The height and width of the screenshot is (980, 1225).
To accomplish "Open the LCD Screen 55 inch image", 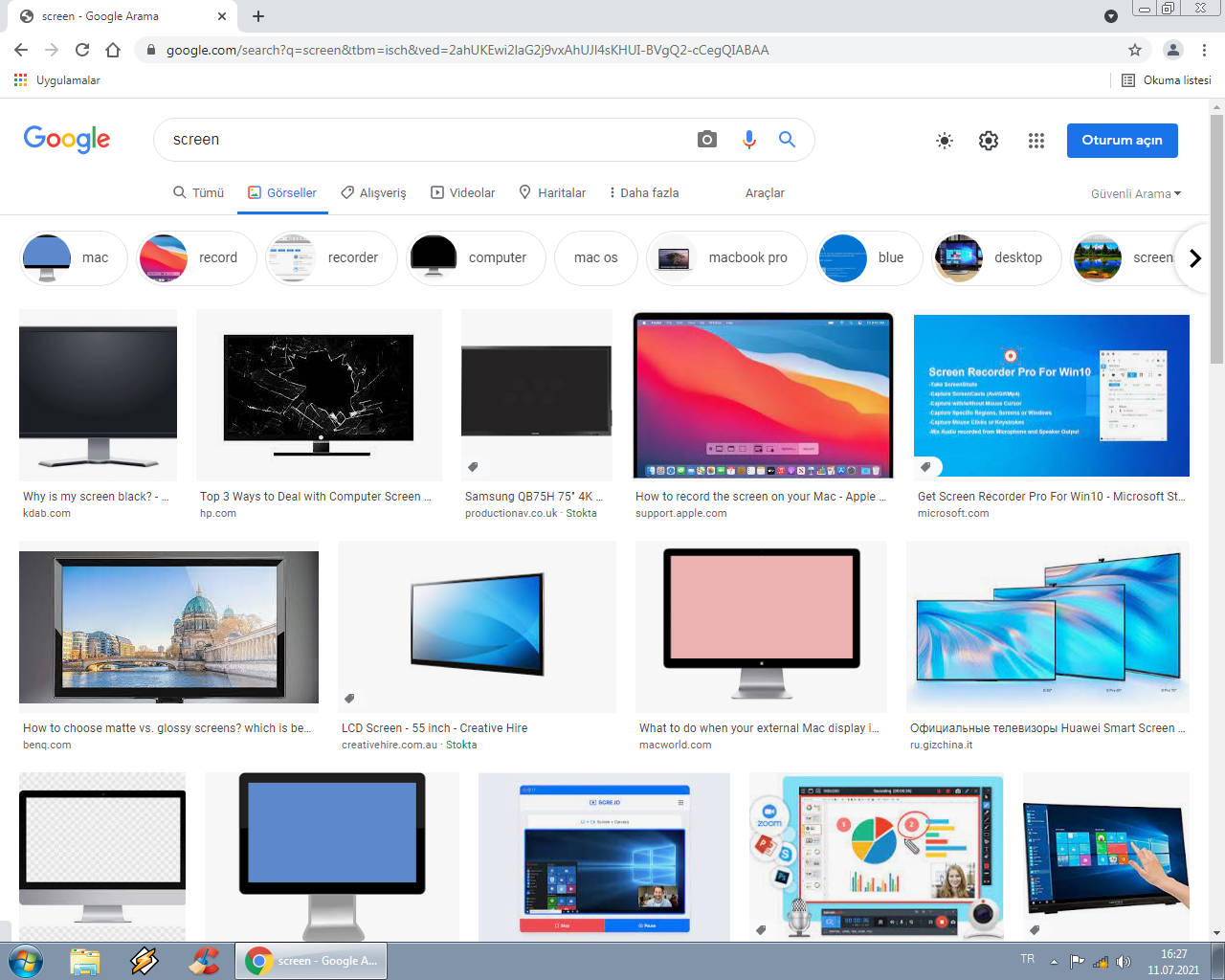I will click(x=477, y=627).
